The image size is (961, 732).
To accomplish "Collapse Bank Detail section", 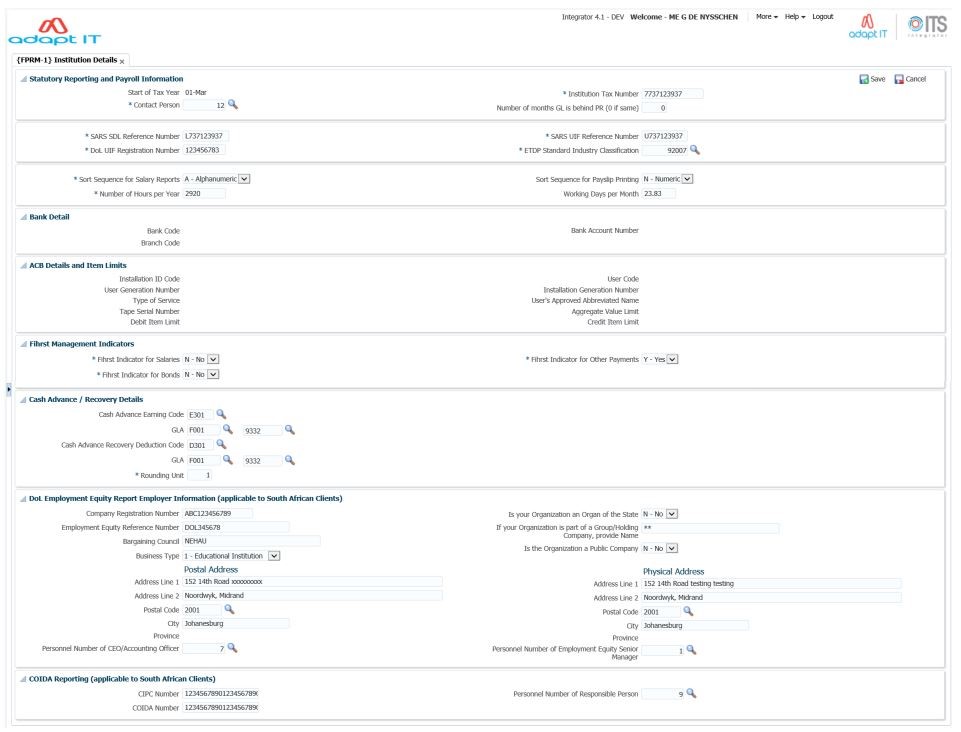I will point(24,217).
